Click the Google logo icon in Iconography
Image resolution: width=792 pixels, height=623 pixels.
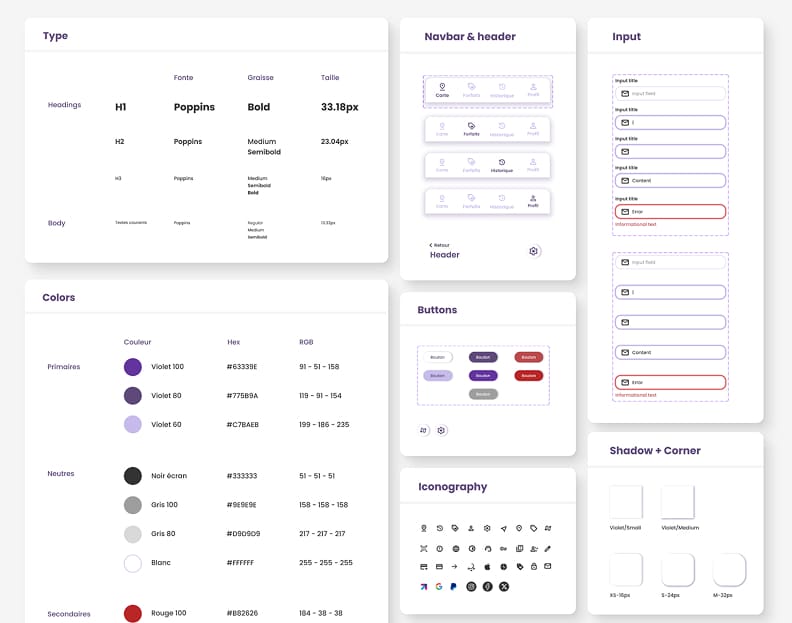point(439,587)
